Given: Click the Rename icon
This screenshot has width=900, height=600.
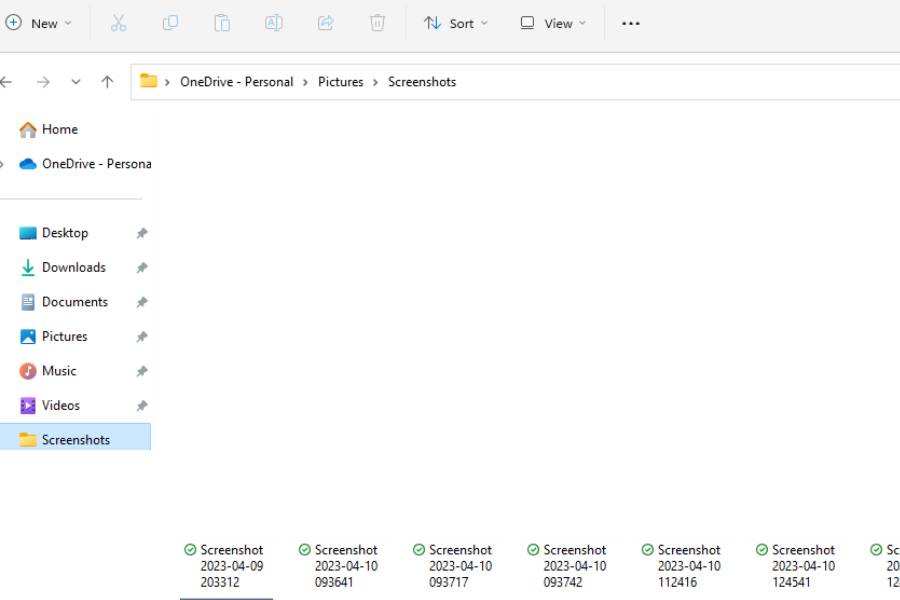Looking at the screenshot, I should point(273,23).
